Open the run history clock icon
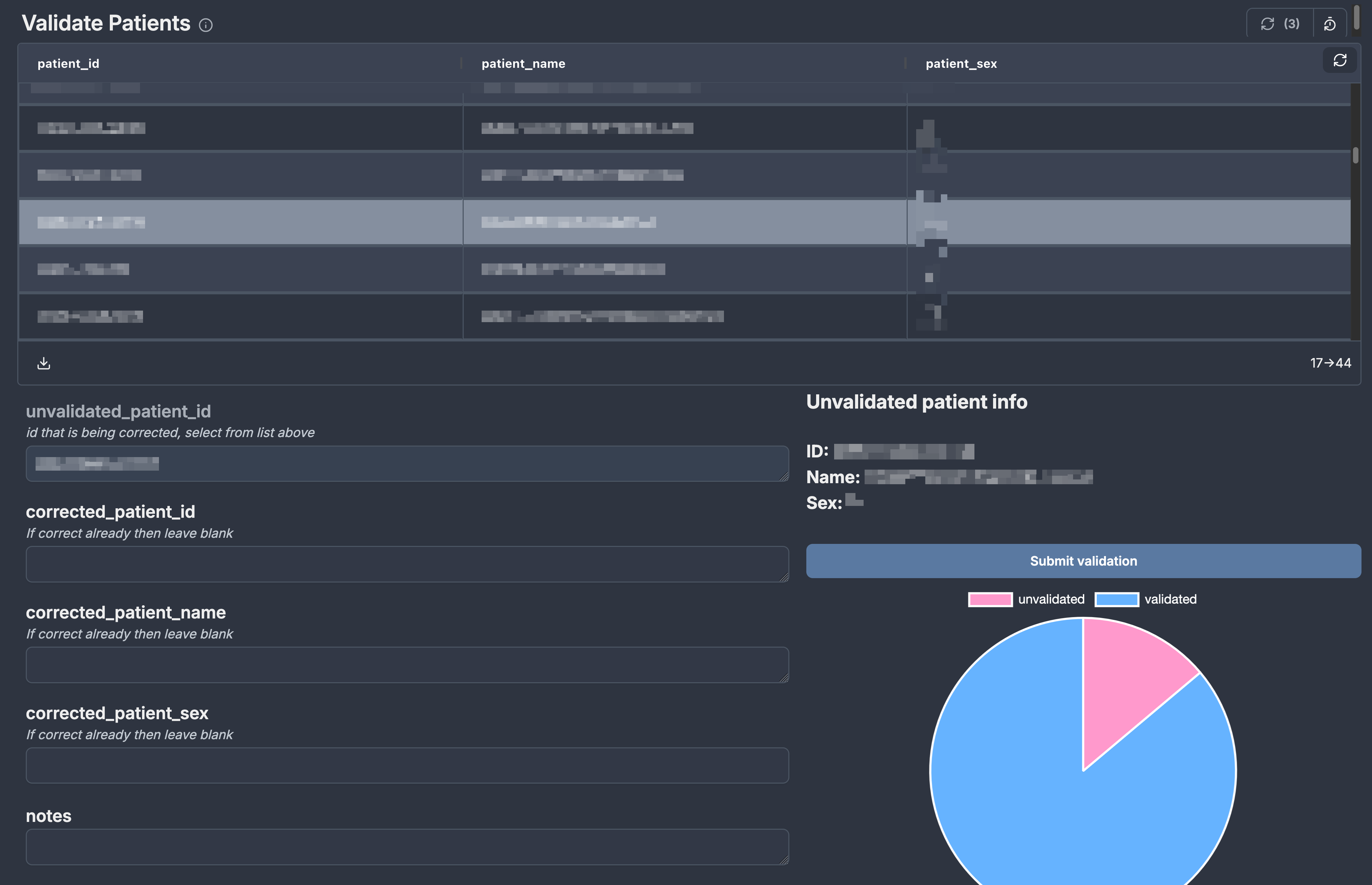Screen dimensions: 1372x885 pos(1330,24)
